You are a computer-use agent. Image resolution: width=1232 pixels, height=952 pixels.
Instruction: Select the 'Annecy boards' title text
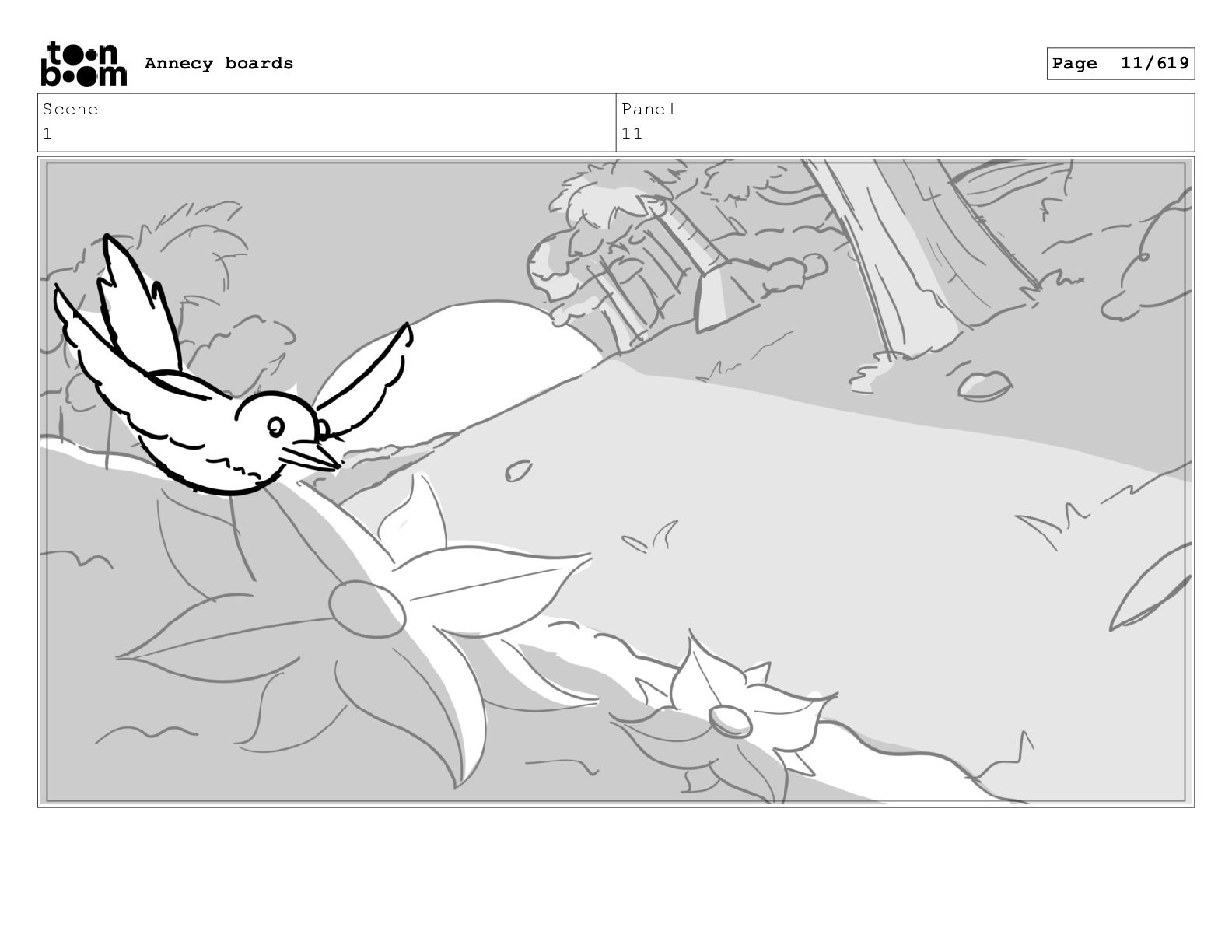coord(219,64)
